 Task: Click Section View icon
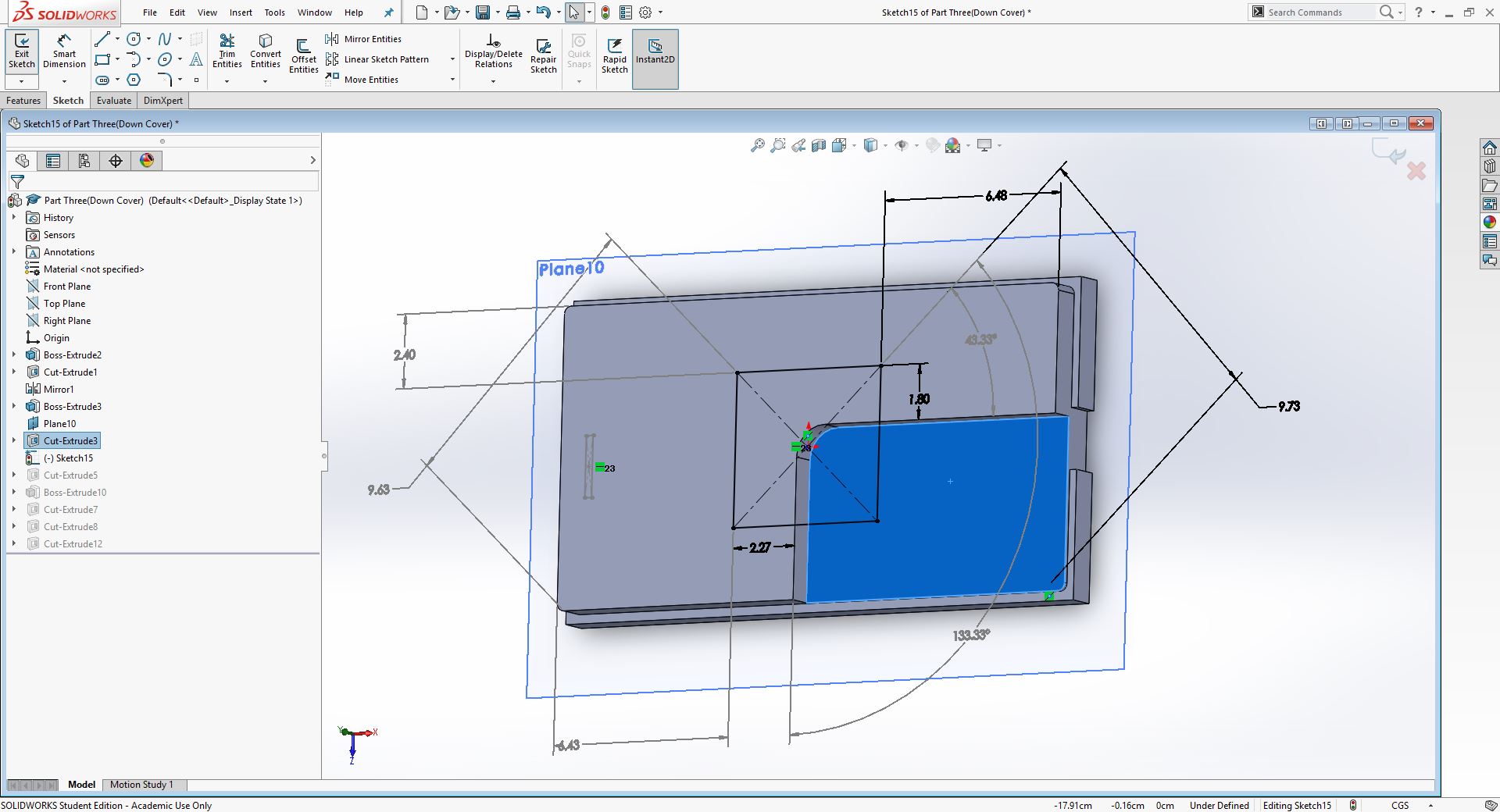pyautogui.click(x=819, y=145)
